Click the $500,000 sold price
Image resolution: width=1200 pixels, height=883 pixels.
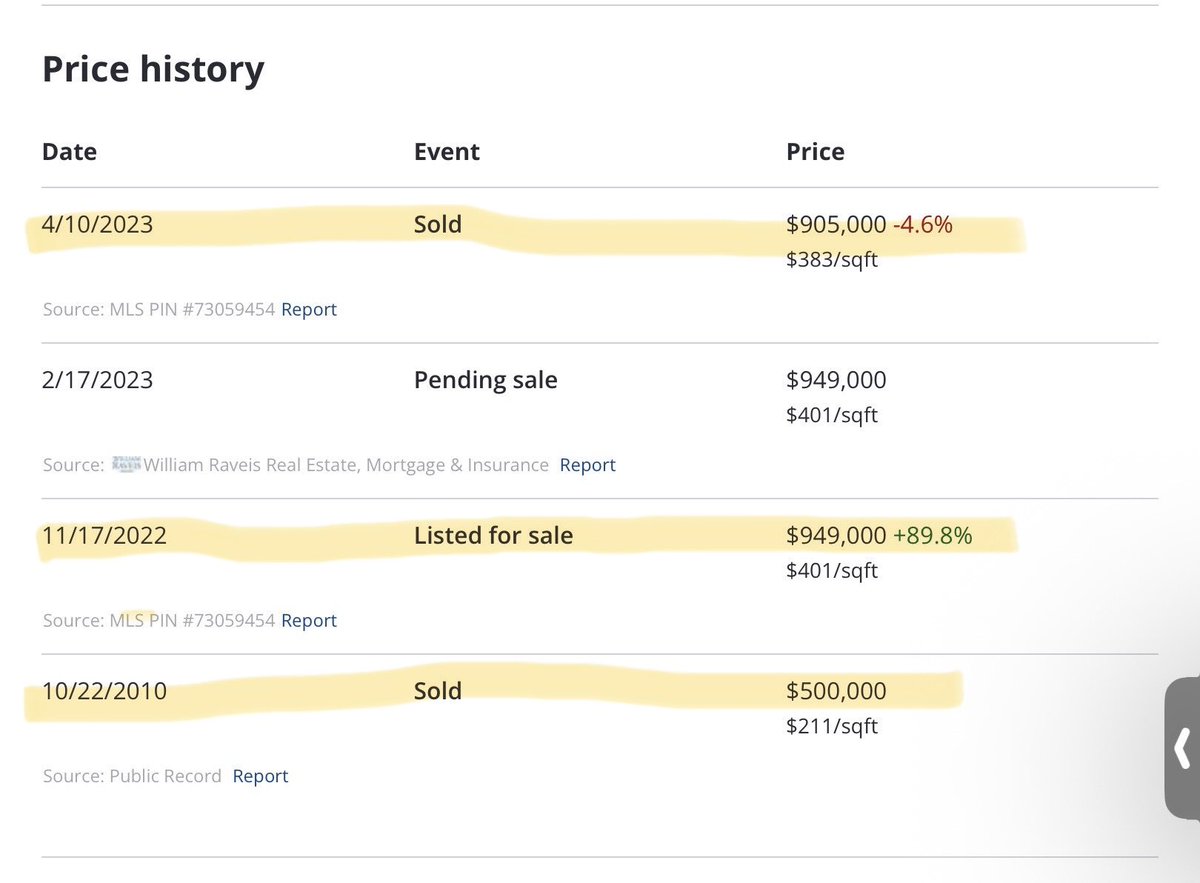tap(836, 691)
